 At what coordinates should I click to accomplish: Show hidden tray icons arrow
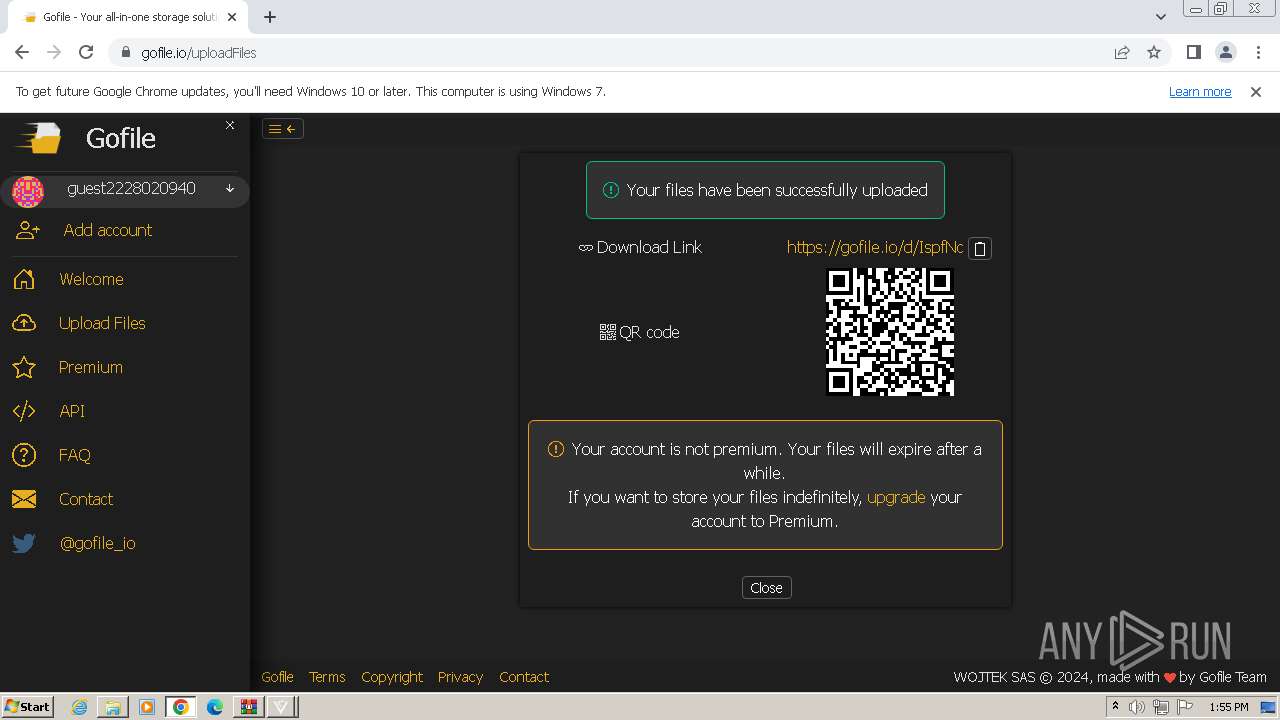click(x=1116, y=706)
